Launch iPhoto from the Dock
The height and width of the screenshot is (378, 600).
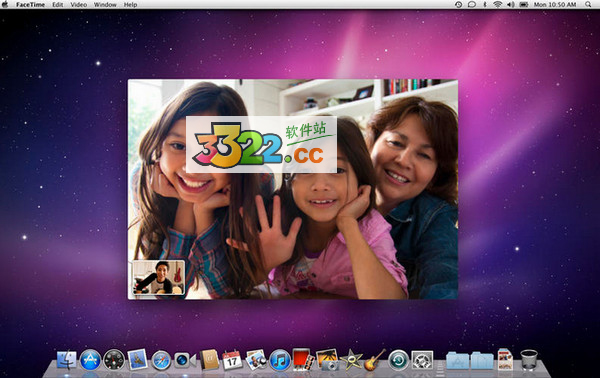coord(327,360)
